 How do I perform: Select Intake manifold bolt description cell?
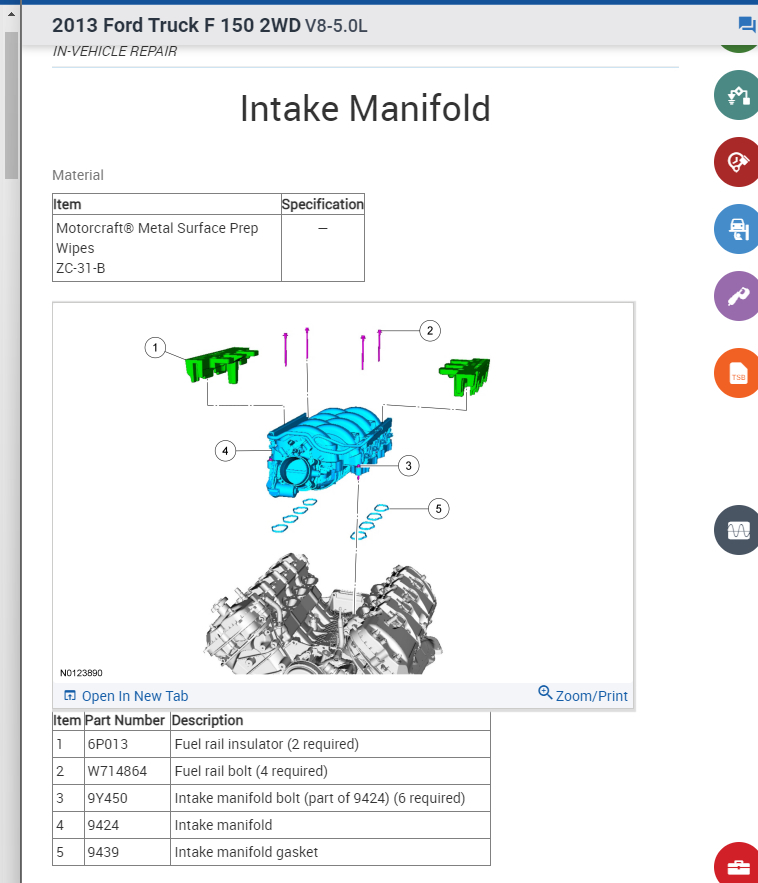(x=331, y=798)
